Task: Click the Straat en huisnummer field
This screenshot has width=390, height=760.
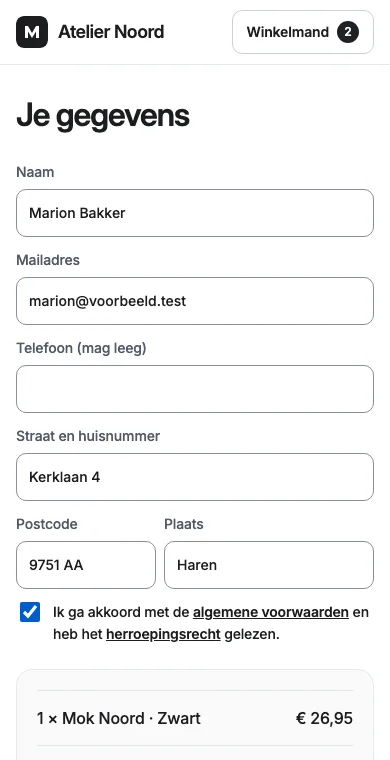Action: click(195, 477)
